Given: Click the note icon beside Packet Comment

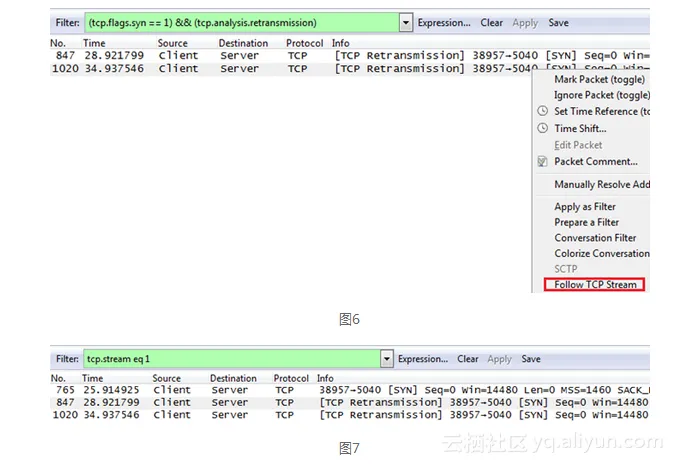Looking at the screenshot, I should tap(543, 161).
